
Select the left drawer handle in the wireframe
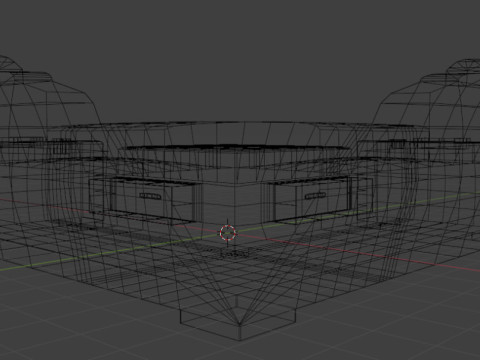[x=150, y=196]
